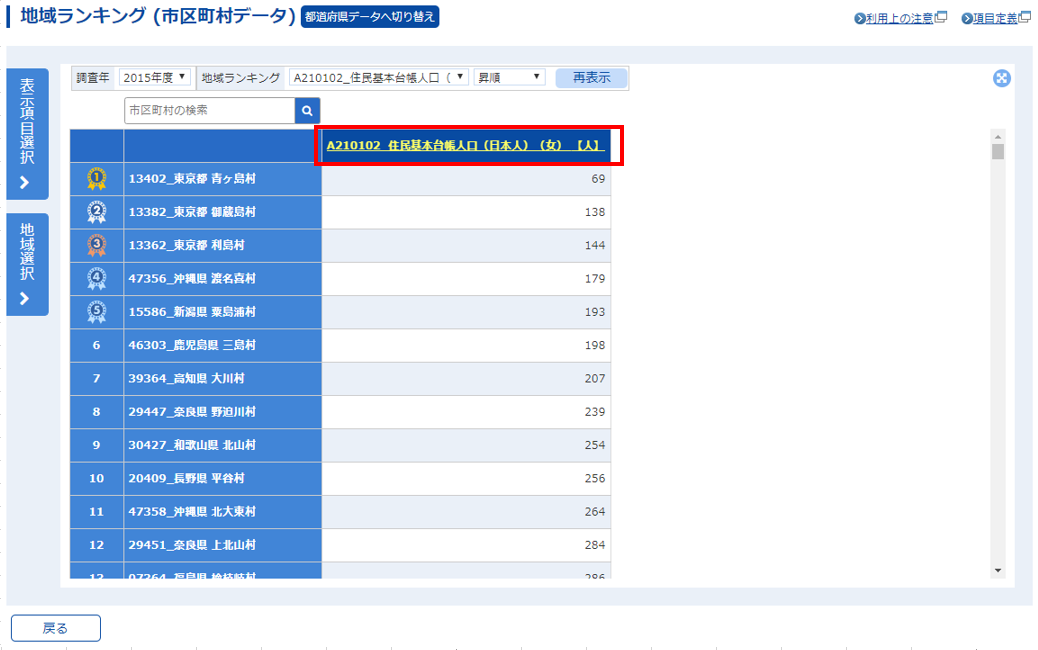Click the 市区町村の検索 search input field

click(x=209, y=111)
